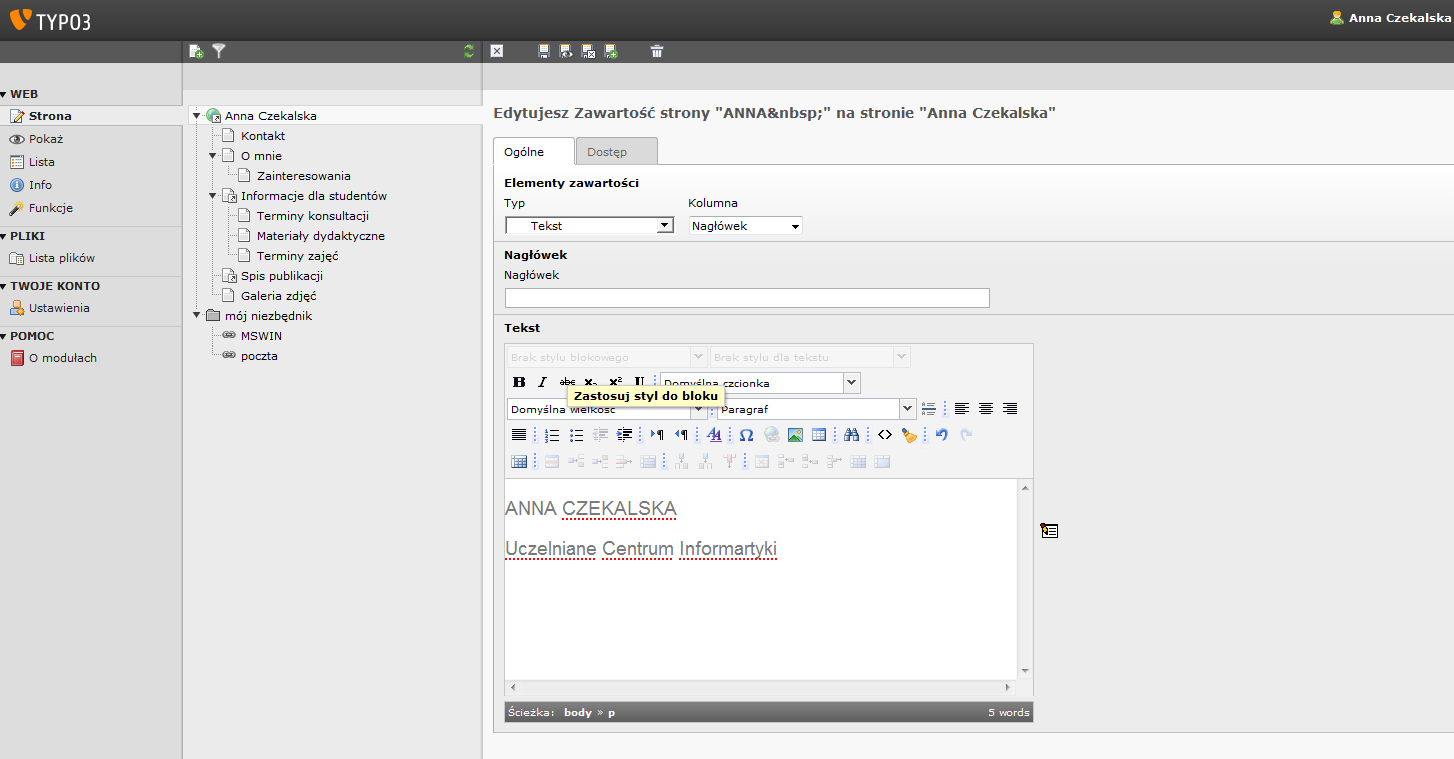Open the Lista plików module
This screenshot has width=1454, height=759.
point(62,258)
